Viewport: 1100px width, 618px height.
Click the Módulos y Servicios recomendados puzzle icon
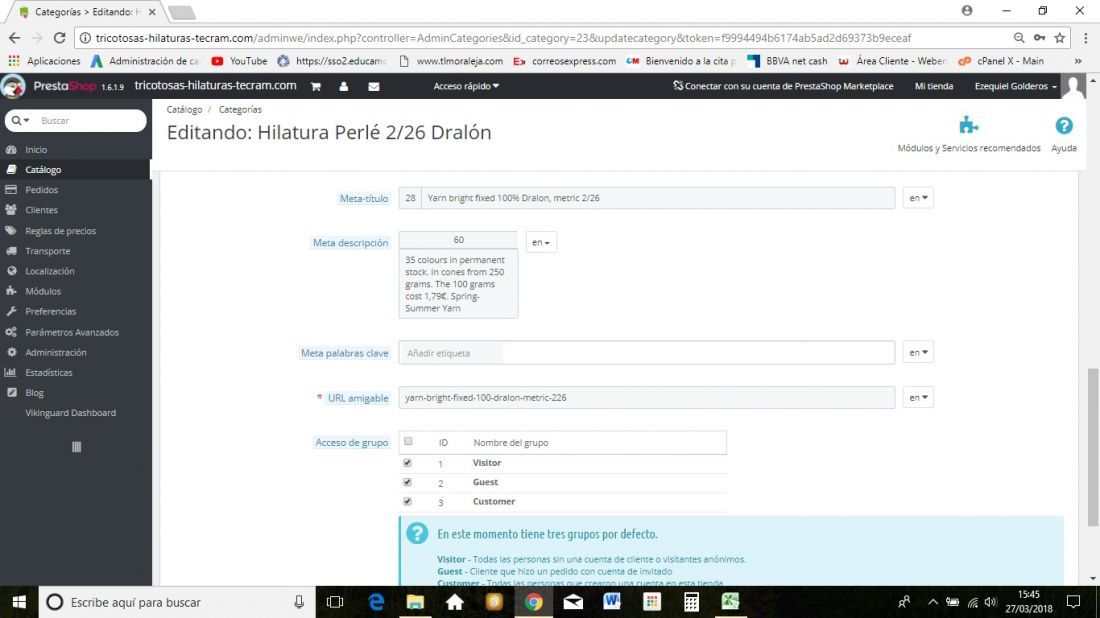point(969,126)
